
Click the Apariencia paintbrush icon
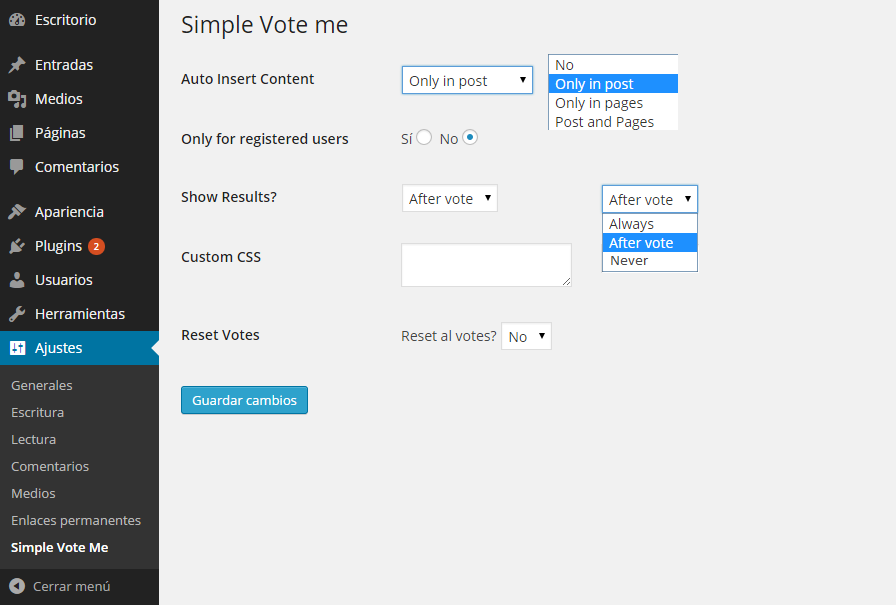tap(17, 212)
